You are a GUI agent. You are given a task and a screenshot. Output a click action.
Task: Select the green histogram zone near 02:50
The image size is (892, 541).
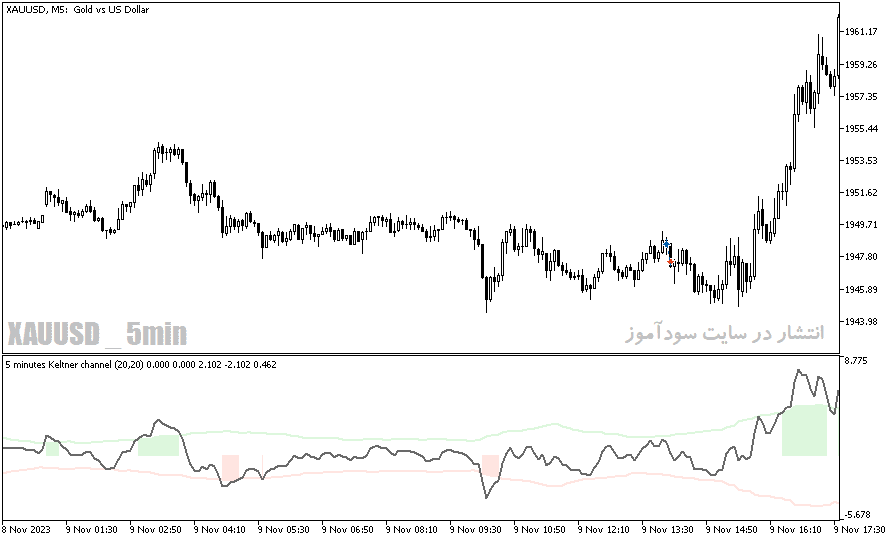pyautogui.click(x=158, y=445)
